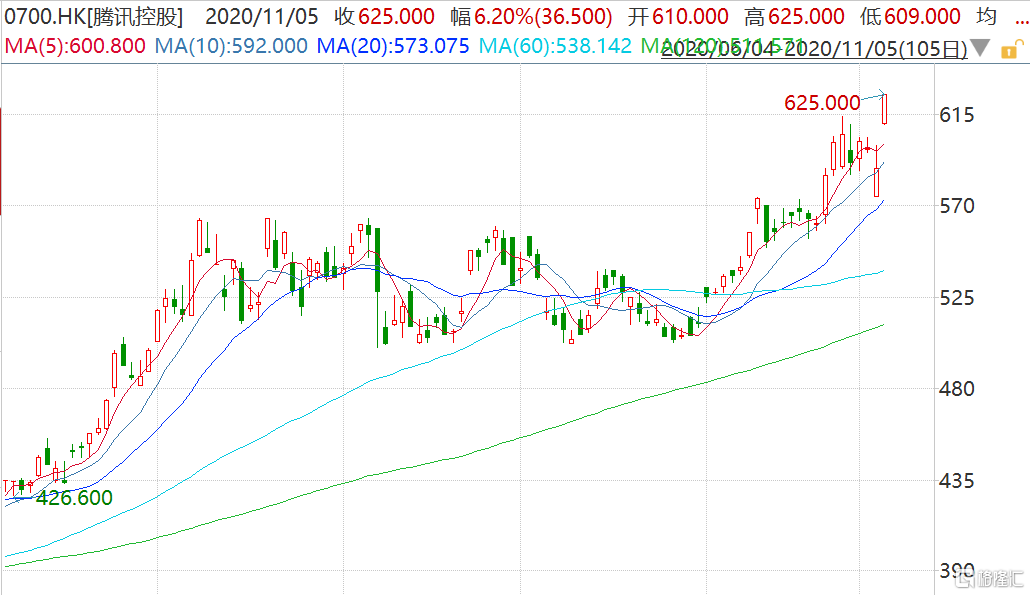Click the 426.600 low price annotation
Viewport: 1030px width, 595px height.
coord(74,497)
